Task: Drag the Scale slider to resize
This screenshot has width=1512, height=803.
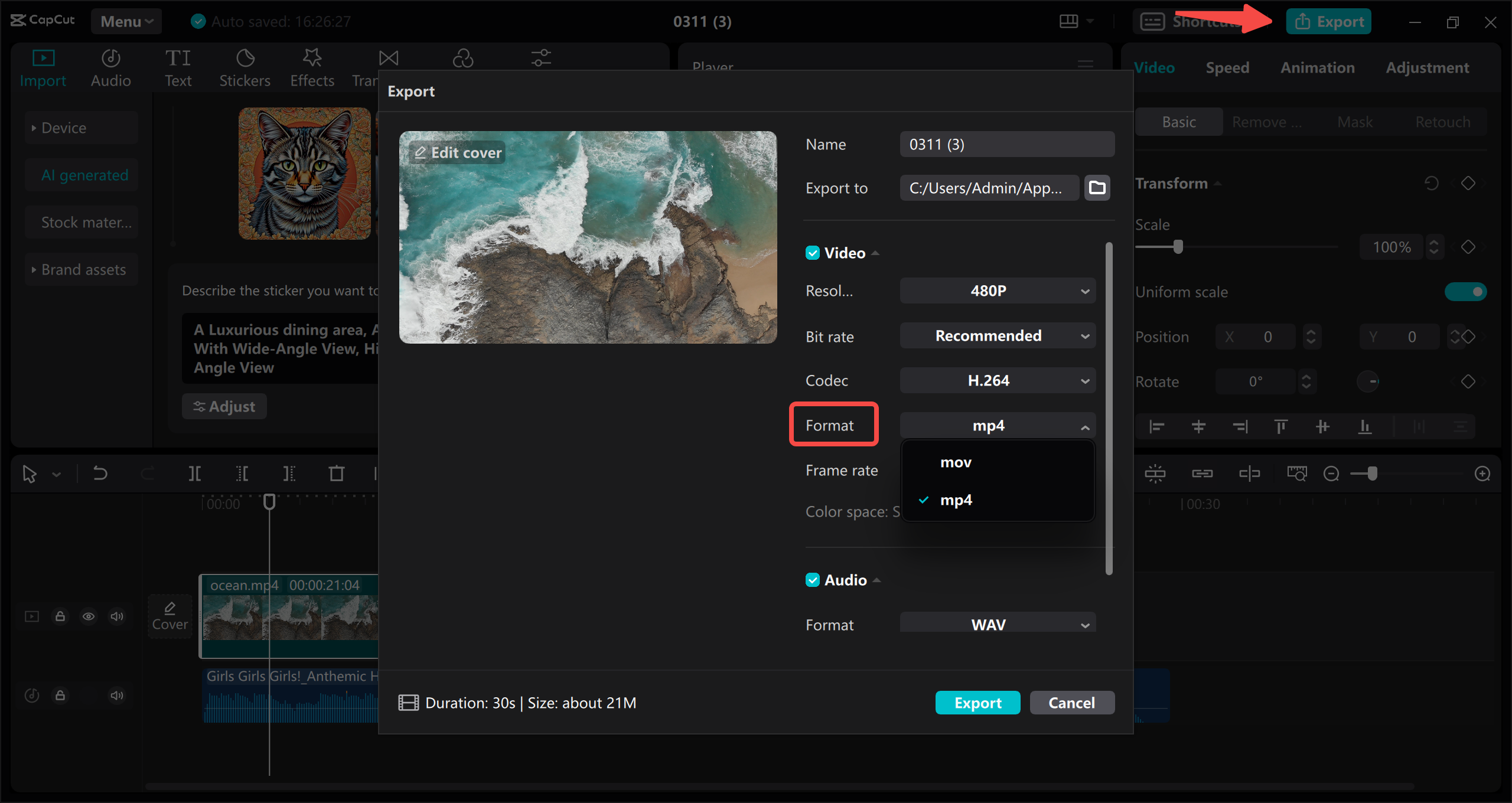Action: tap(1181, 247)
